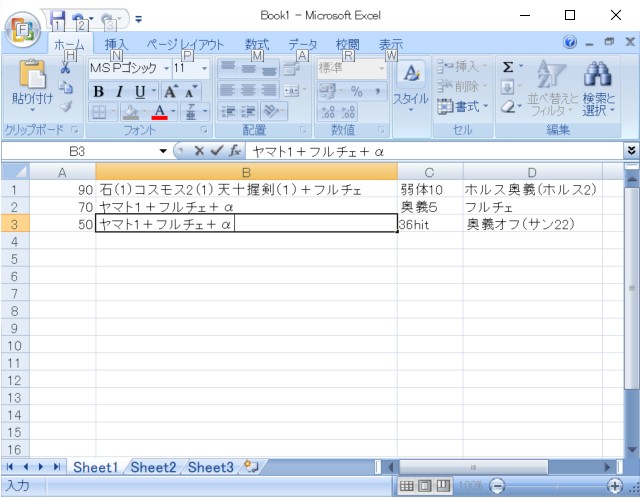Cancel the cell entry with X icon
The height and width of the screenshot is (498, 640).
[200, 151]
